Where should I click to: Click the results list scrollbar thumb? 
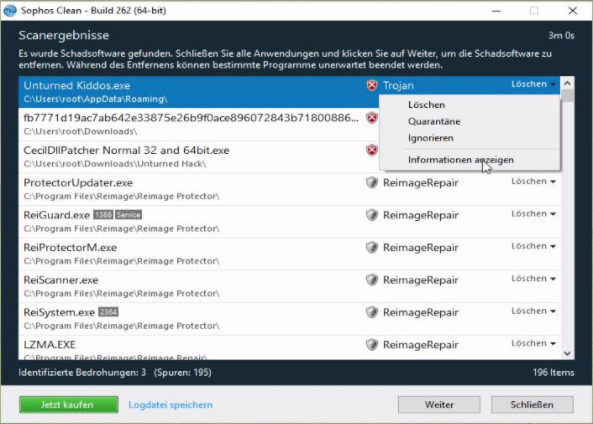tap(567, 95)
